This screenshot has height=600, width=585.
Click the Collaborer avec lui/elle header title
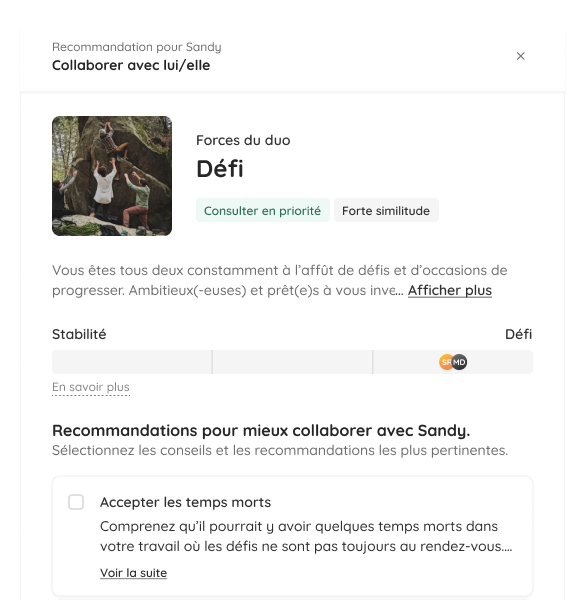(131, 65)
